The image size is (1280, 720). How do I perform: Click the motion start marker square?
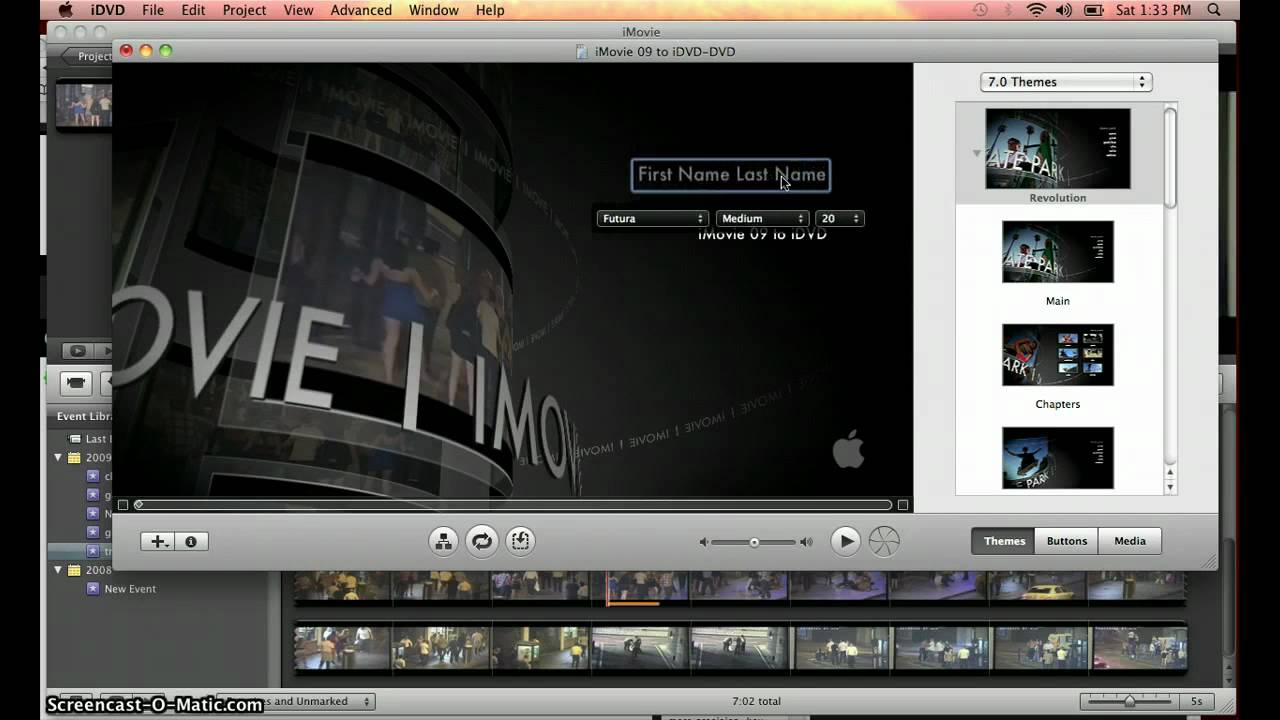(x=123, y=505)
